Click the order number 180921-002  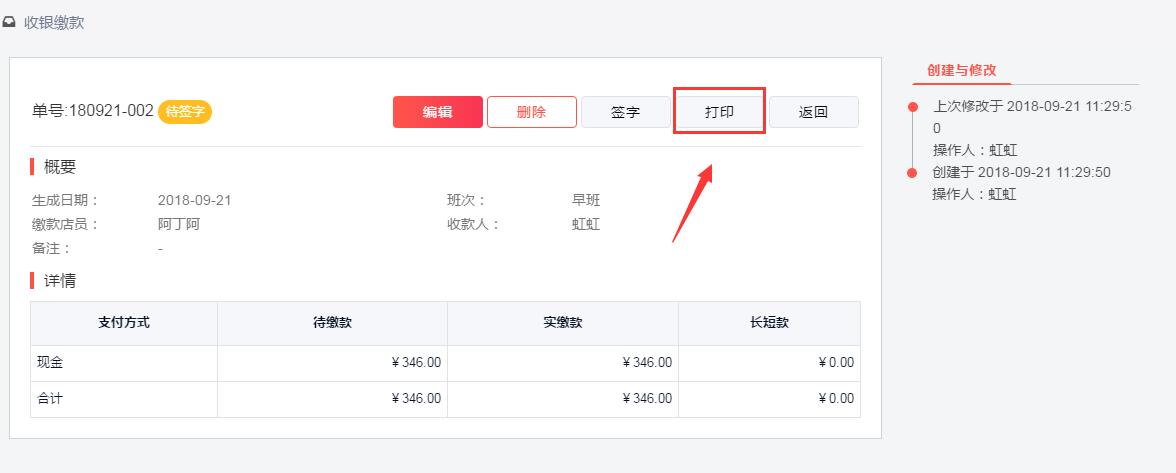click(110, 111)
